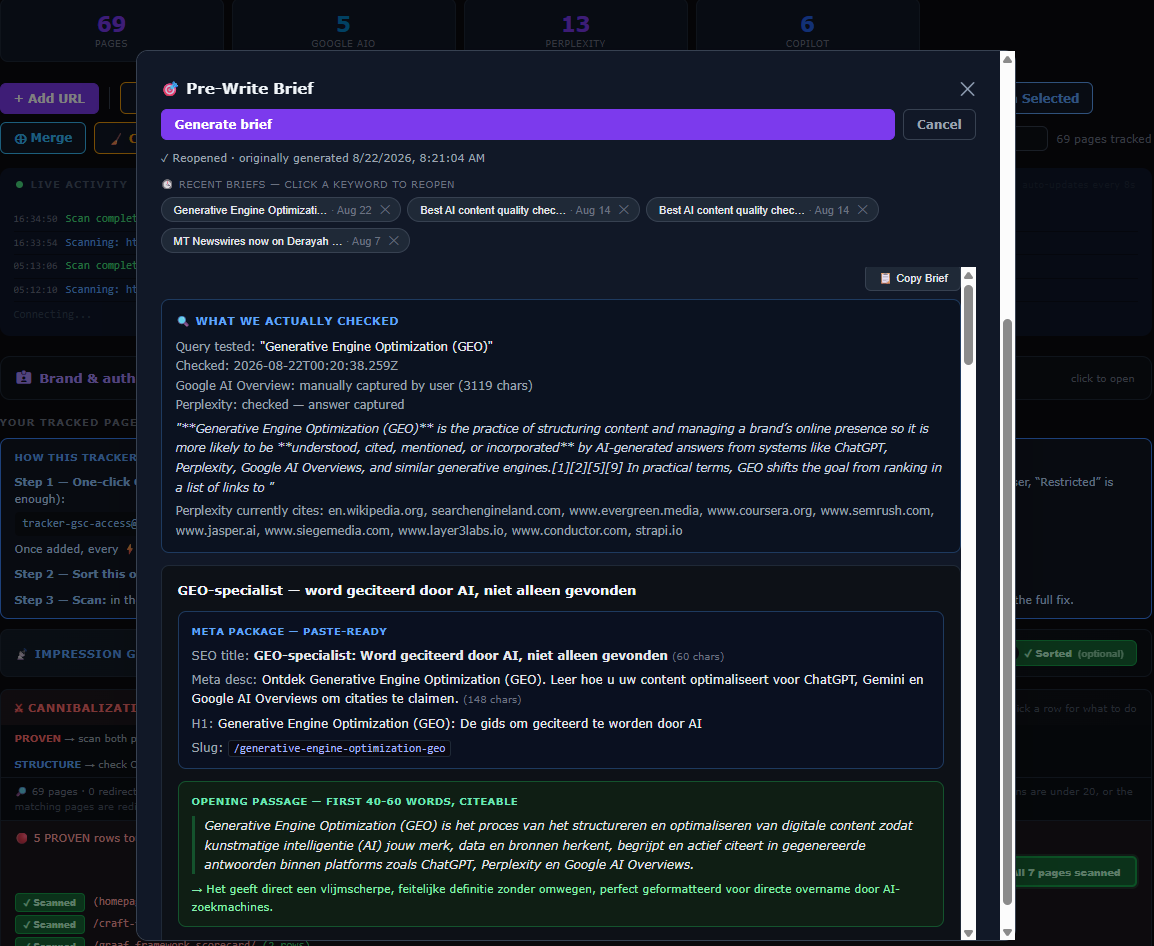Click the dialog outer scrollbar thumb

point(1008,611)
